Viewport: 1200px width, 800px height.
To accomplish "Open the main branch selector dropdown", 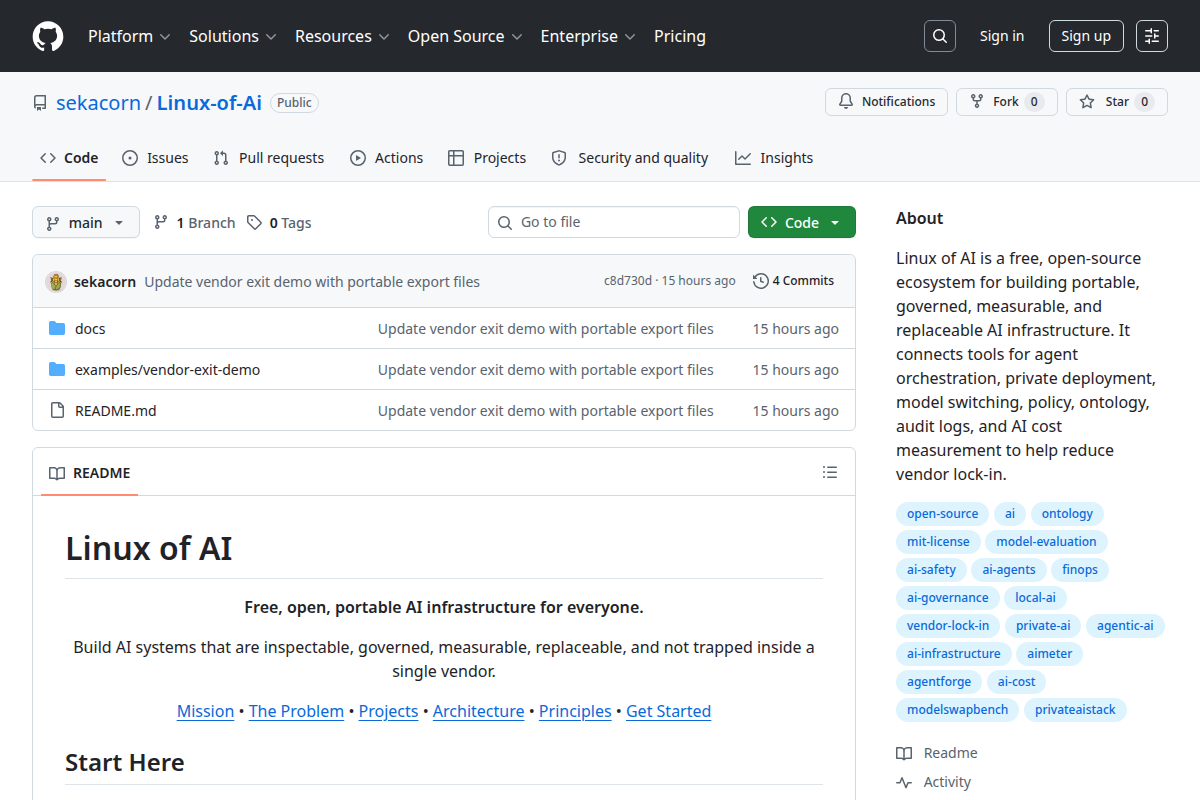I will [x=86, y=223].
